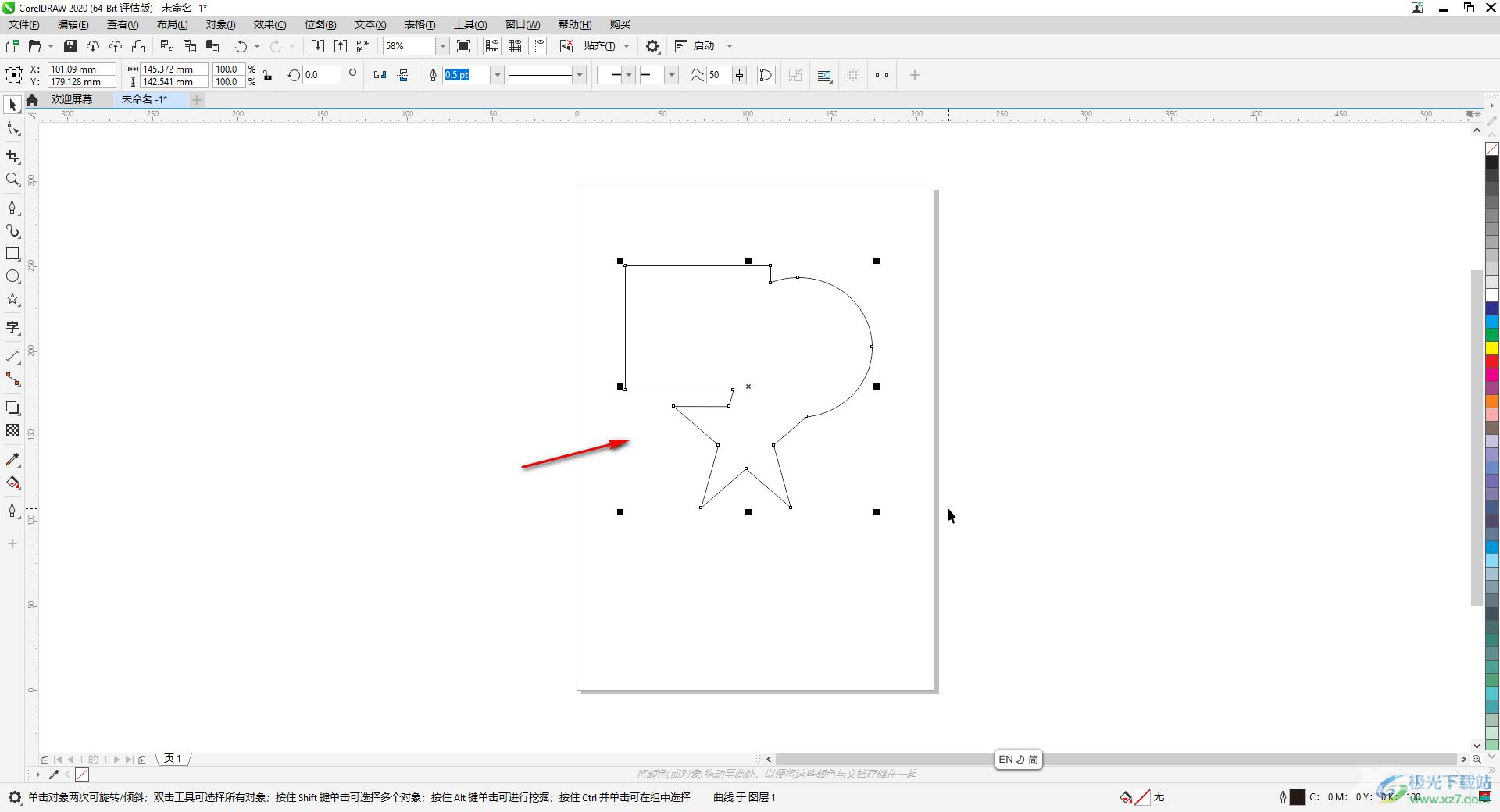The height and width of the screenshot is (812, 1500).
Task: Toggle show rulers button
Action: [492, 46]
